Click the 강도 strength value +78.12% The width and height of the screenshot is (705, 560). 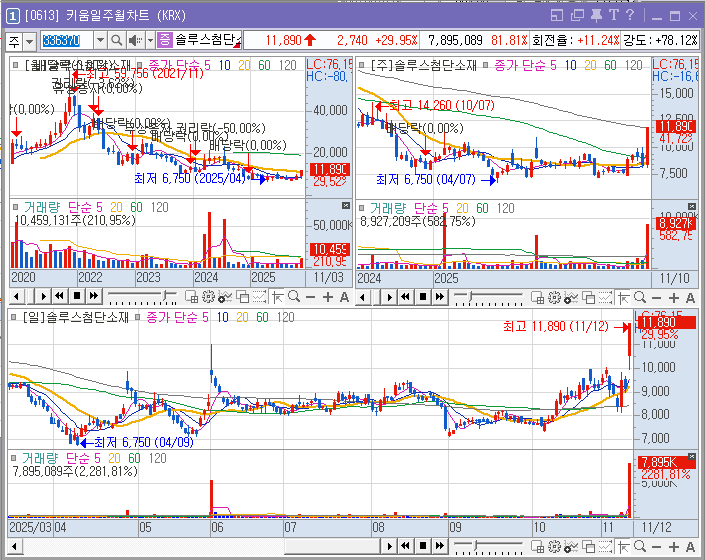pyautogui.click(x=676, y=40)
